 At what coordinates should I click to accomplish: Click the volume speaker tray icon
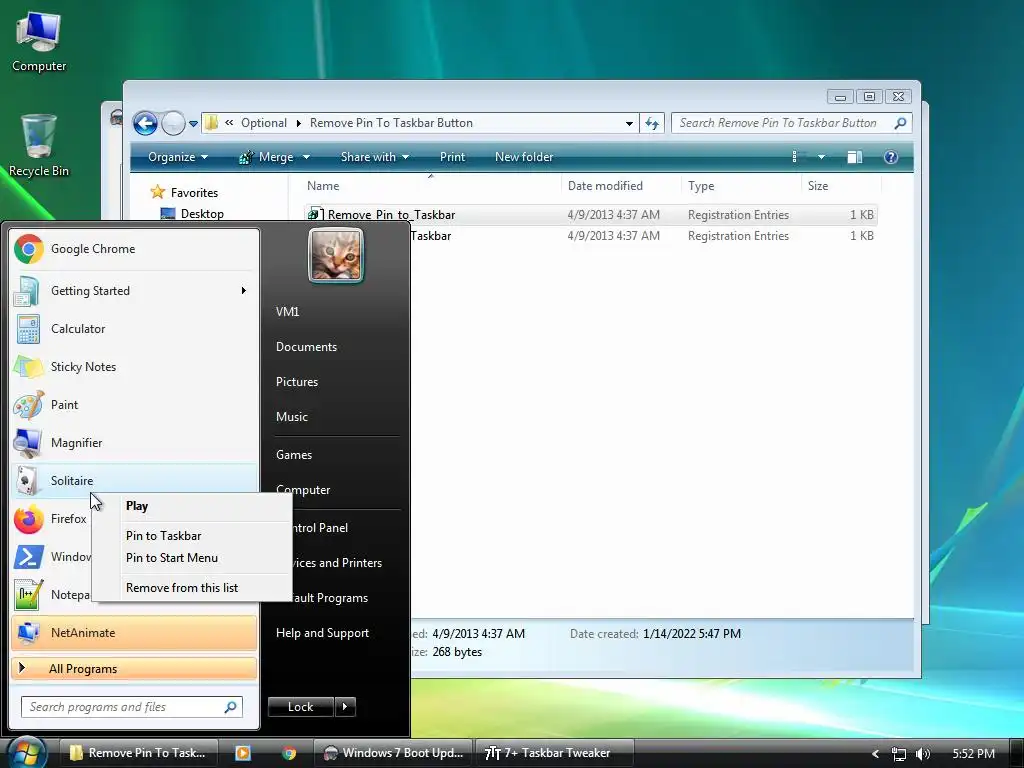[923, 754]
